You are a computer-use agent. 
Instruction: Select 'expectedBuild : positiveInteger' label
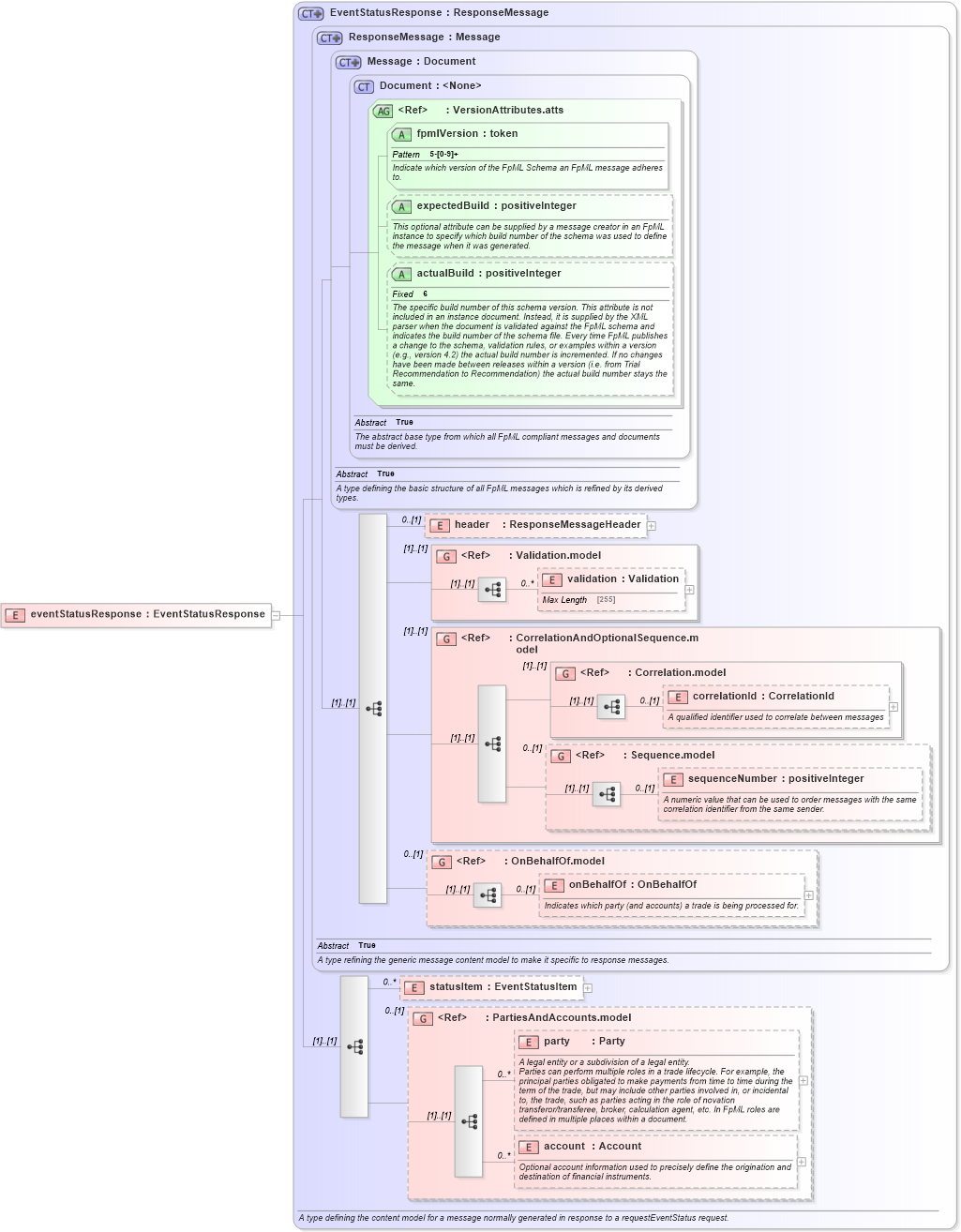(497, 206)
